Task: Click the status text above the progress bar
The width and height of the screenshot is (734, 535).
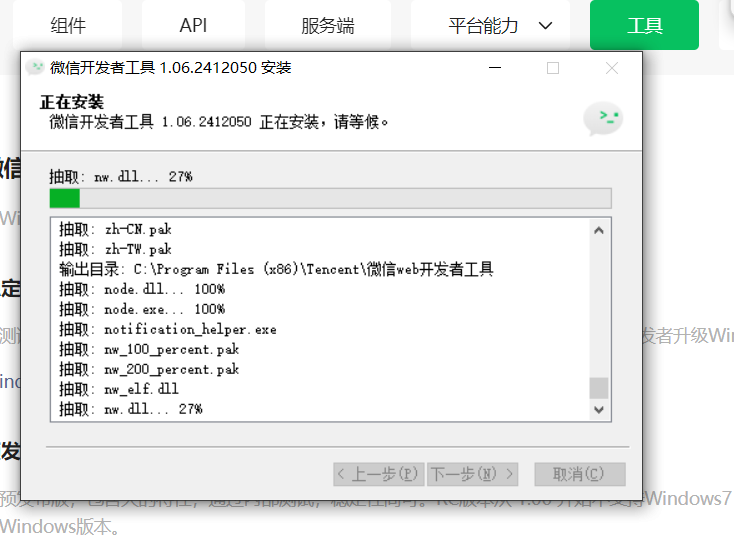Action: (x=121, y=177)
